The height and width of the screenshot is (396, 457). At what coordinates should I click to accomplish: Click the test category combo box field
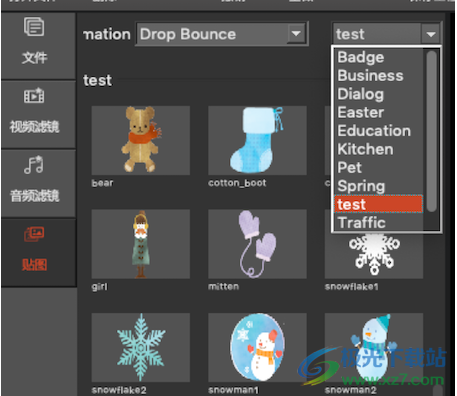pyautogui.click(x=386, y=34)
